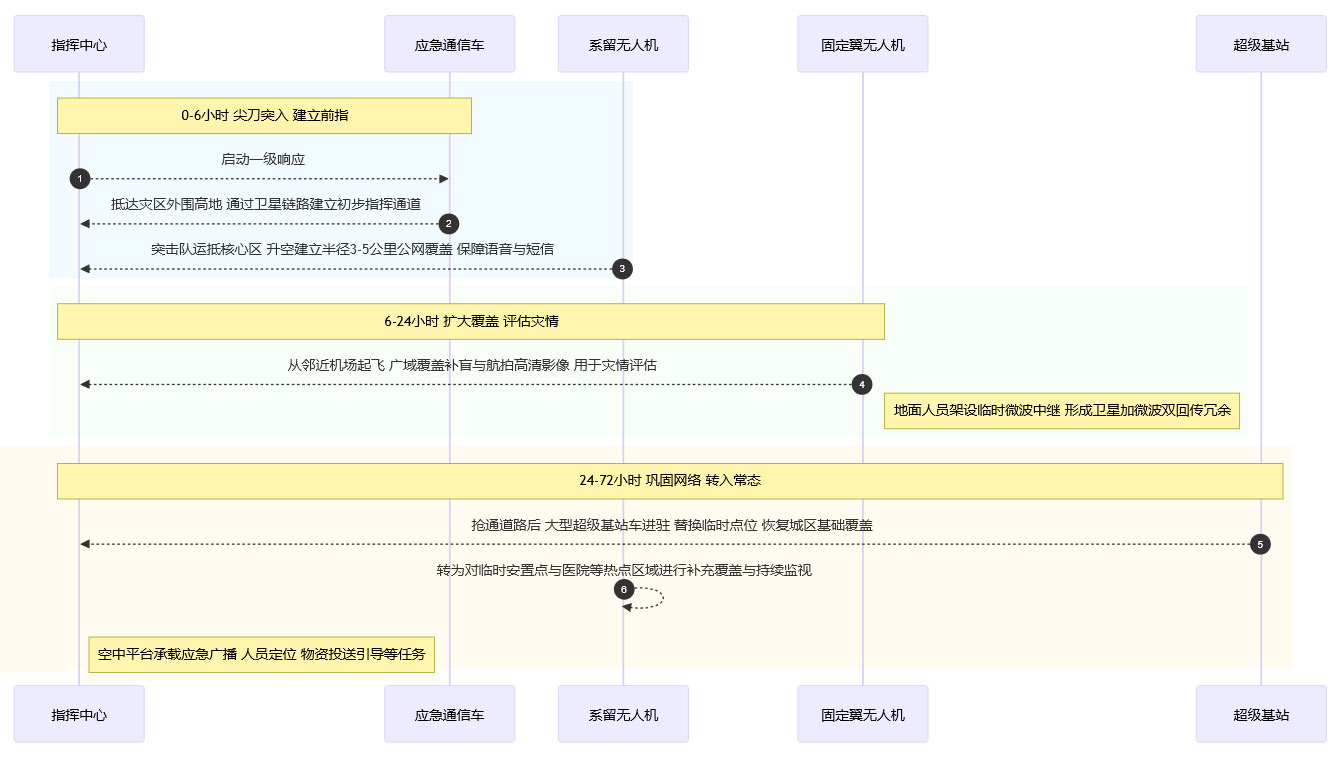This screenshot has height=758, width=1336.
Task: Select the top 指挥中心 participant box
Action: click(x=79, y=44)
